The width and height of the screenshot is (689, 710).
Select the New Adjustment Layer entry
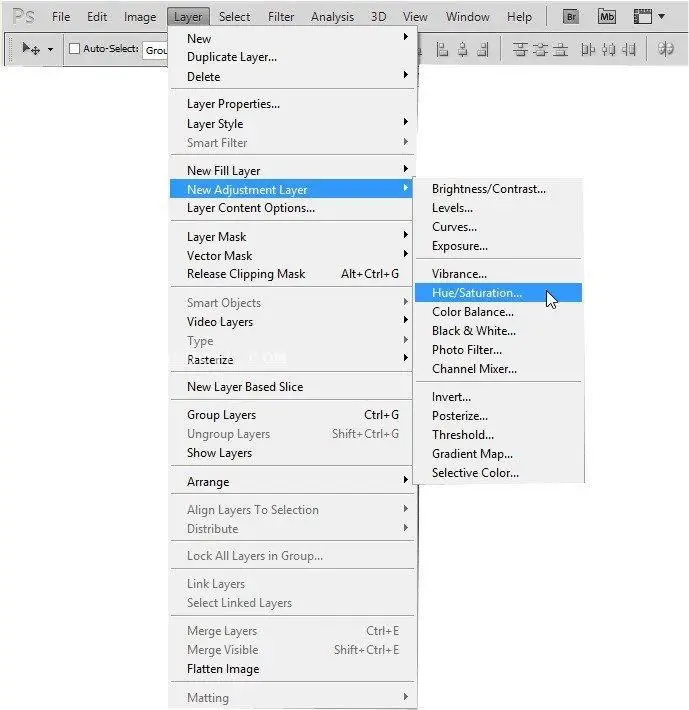point(291,189)
